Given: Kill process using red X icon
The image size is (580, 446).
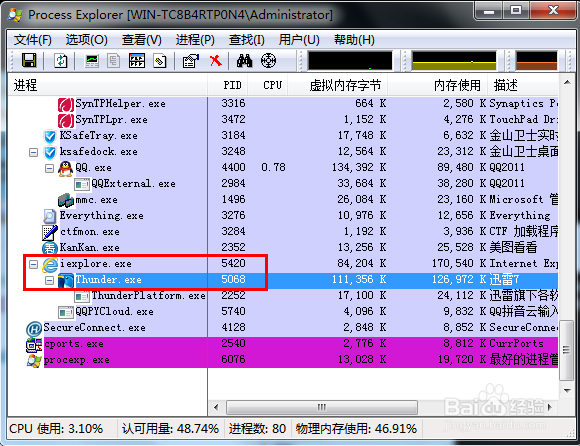Looking at the screenshot, I should coord(215,60).
